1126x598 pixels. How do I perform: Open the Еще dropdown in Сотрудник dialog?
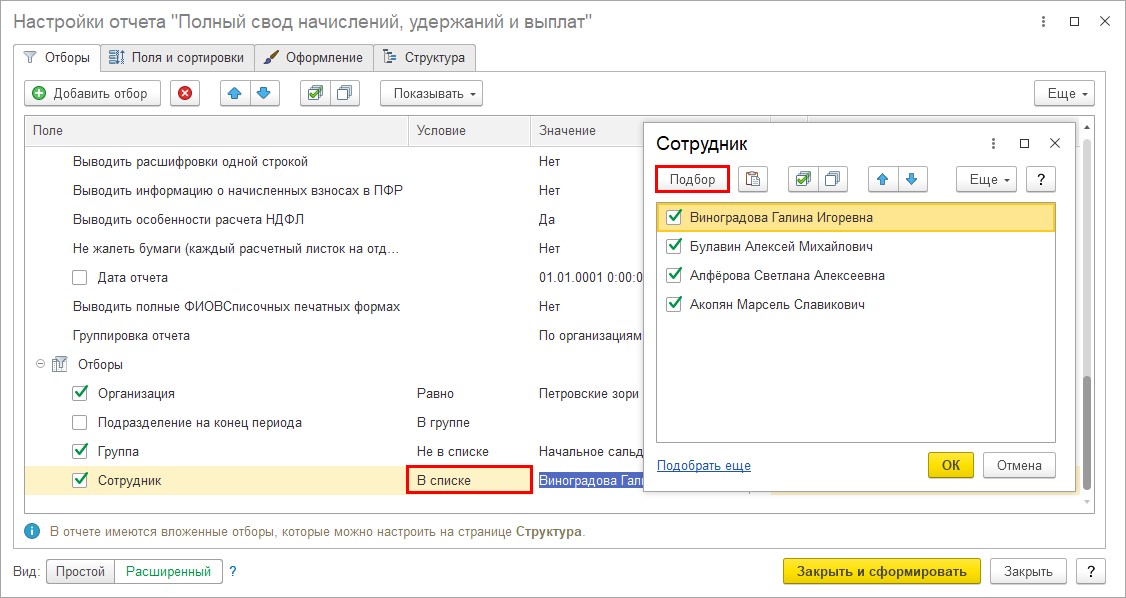click(x=987, y=179)
